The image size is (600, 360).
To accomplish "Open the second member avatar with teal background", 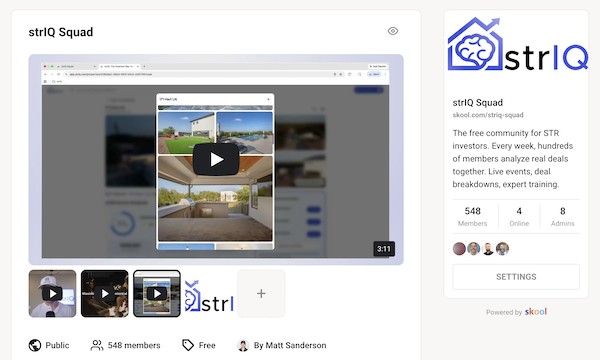I will point(474,249).
